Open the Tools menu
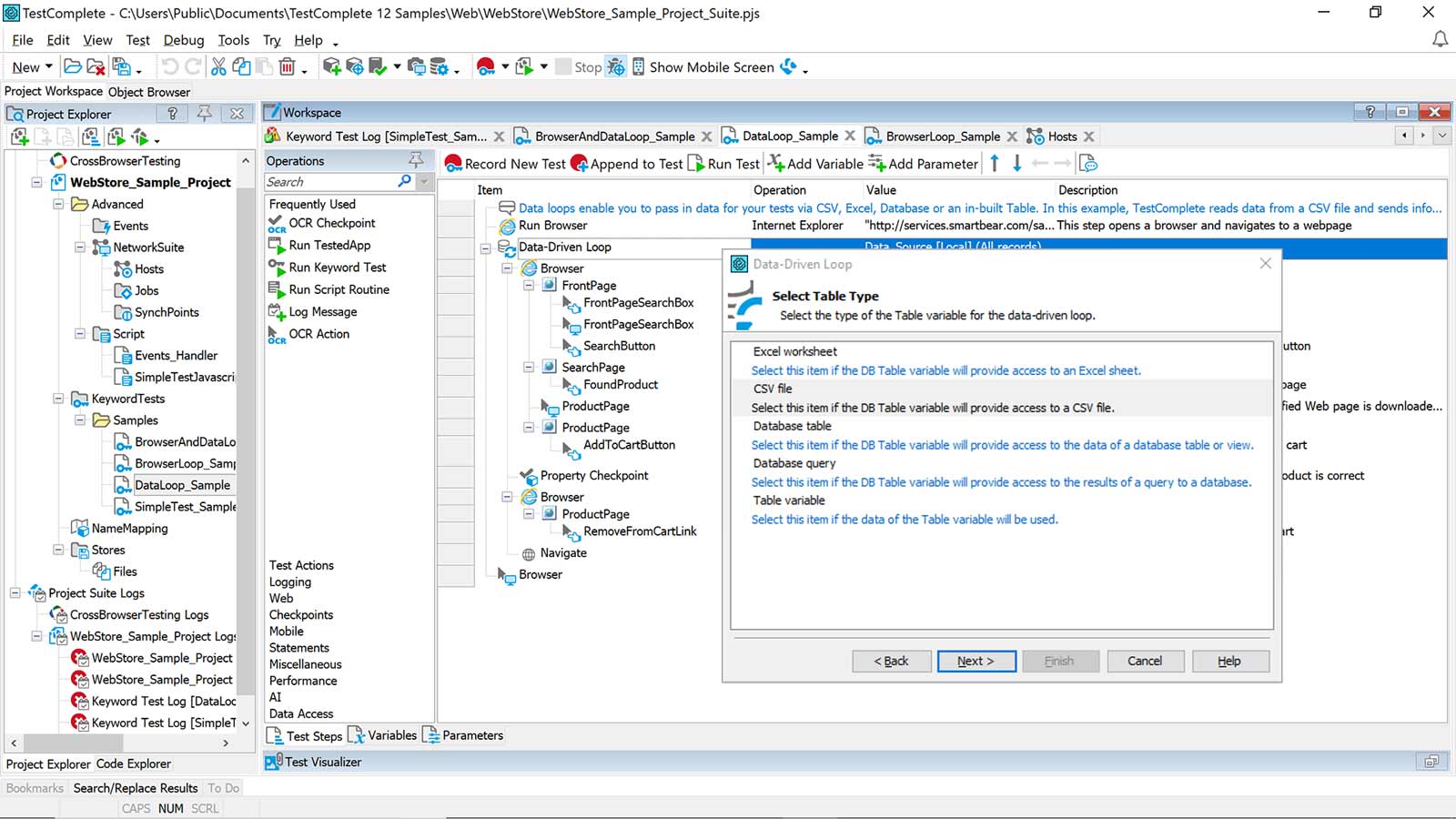Screen dimensions: 1456x819 234,40
